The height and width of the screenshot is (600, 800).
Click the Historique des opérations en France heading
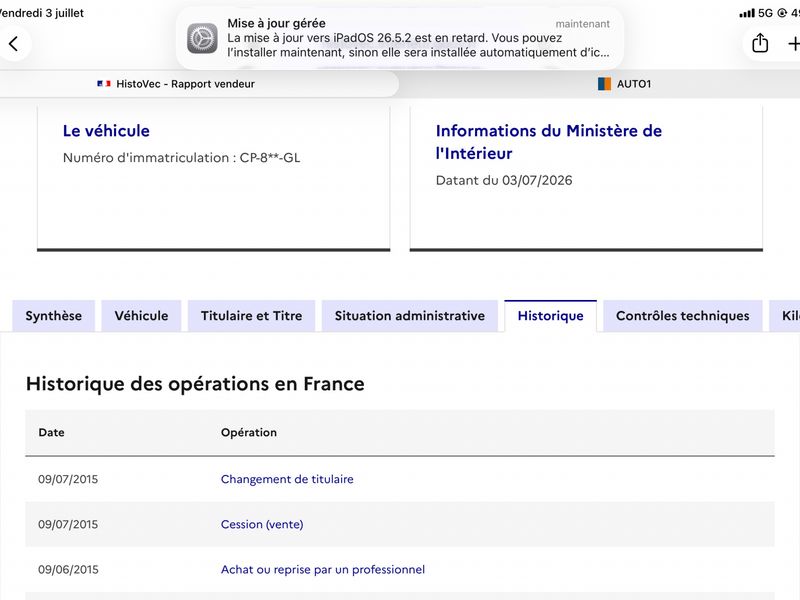(195, 384)
